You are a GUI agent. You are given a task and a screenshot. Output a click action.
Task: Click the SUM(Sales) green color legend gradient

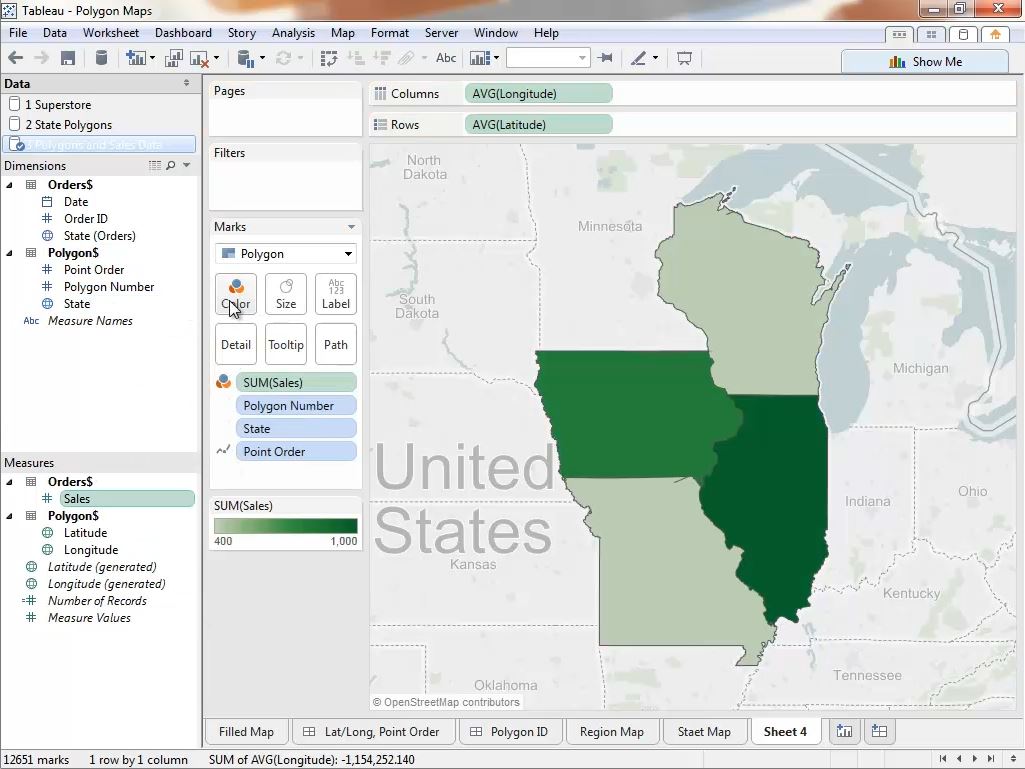pos(286,526)
